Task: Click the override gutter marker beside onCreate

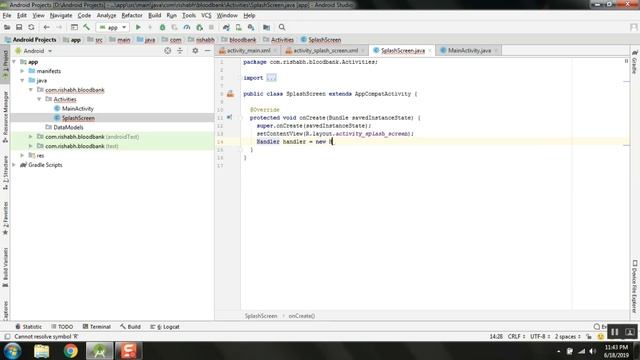Action: 229,118
